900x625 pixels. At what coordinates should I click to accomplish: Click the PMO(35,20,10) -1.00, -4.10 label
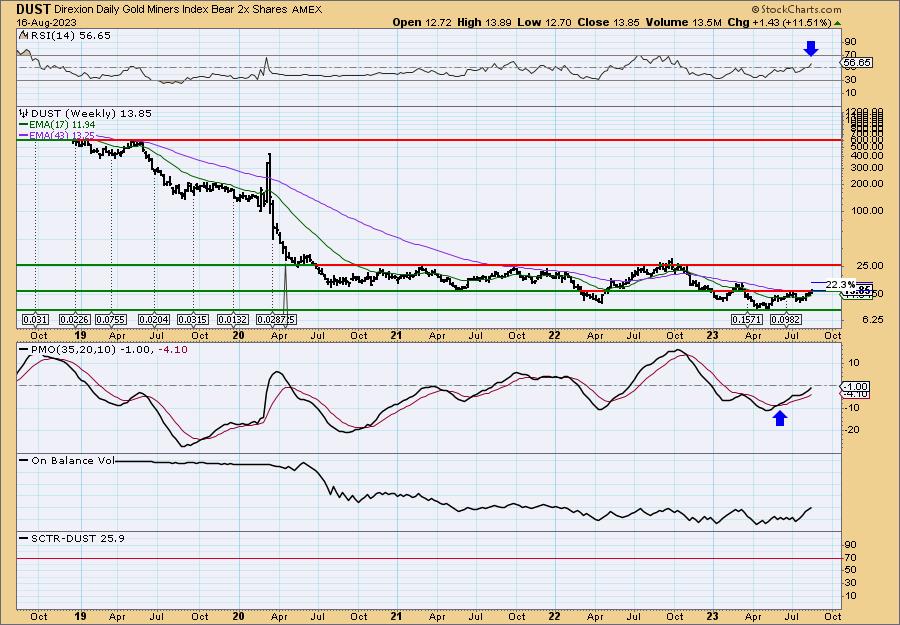(x=108, y=350)
